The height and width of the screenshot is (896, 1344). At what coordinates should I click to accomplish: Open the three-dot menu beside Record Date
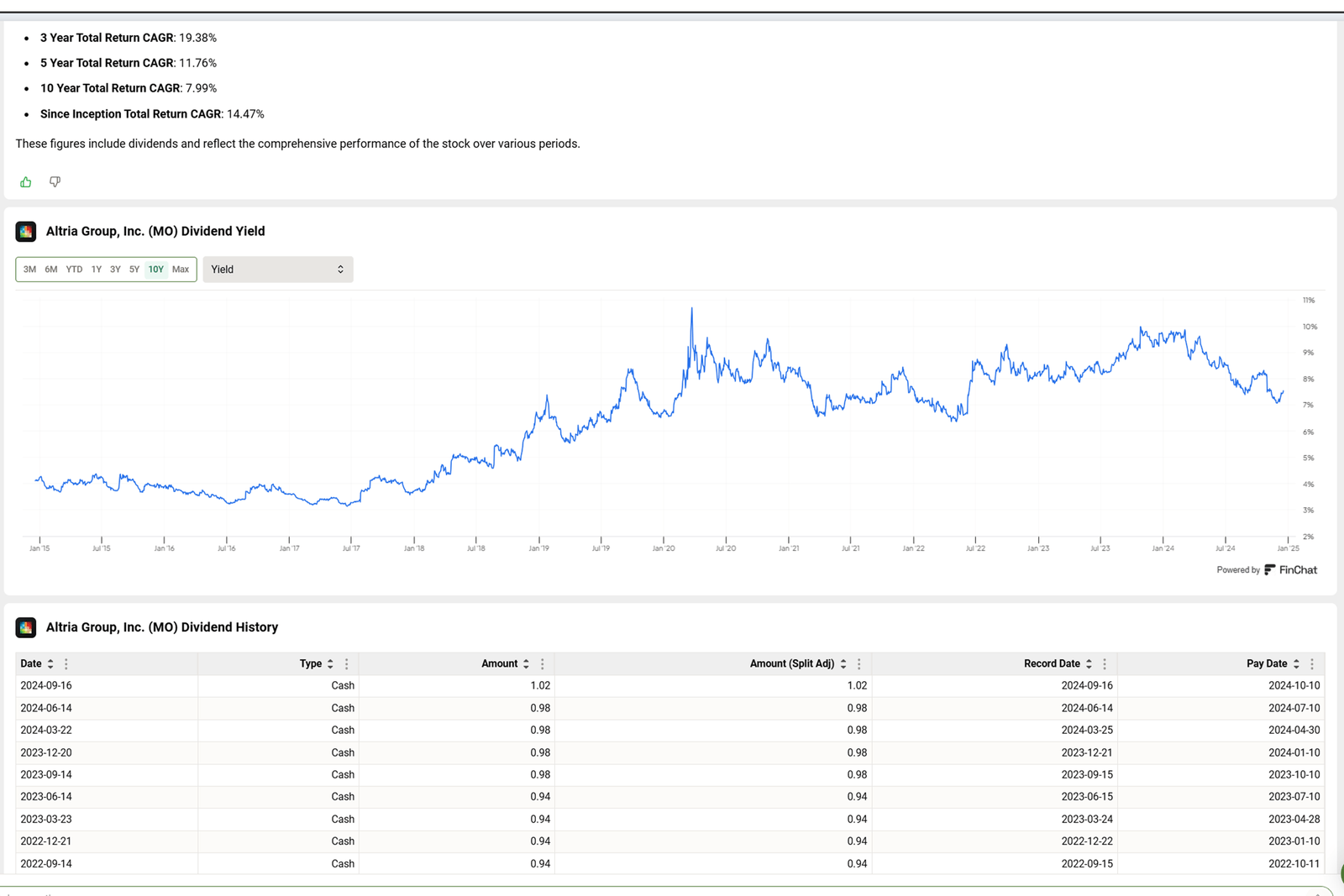[1105, 663]
